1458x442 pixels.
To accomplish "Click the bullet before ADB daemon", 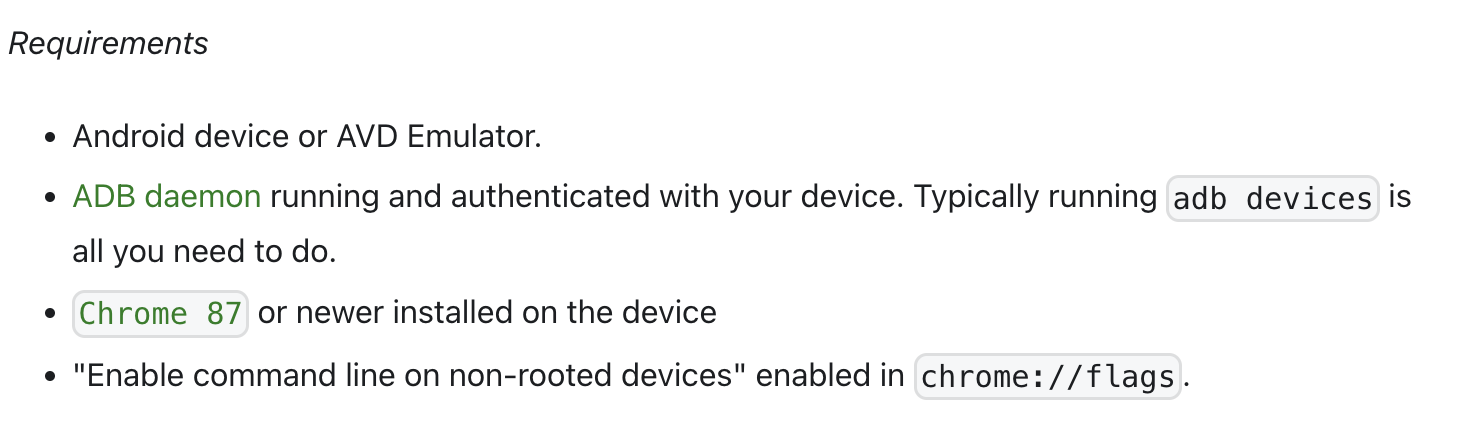I will click(x=50, y=198).
